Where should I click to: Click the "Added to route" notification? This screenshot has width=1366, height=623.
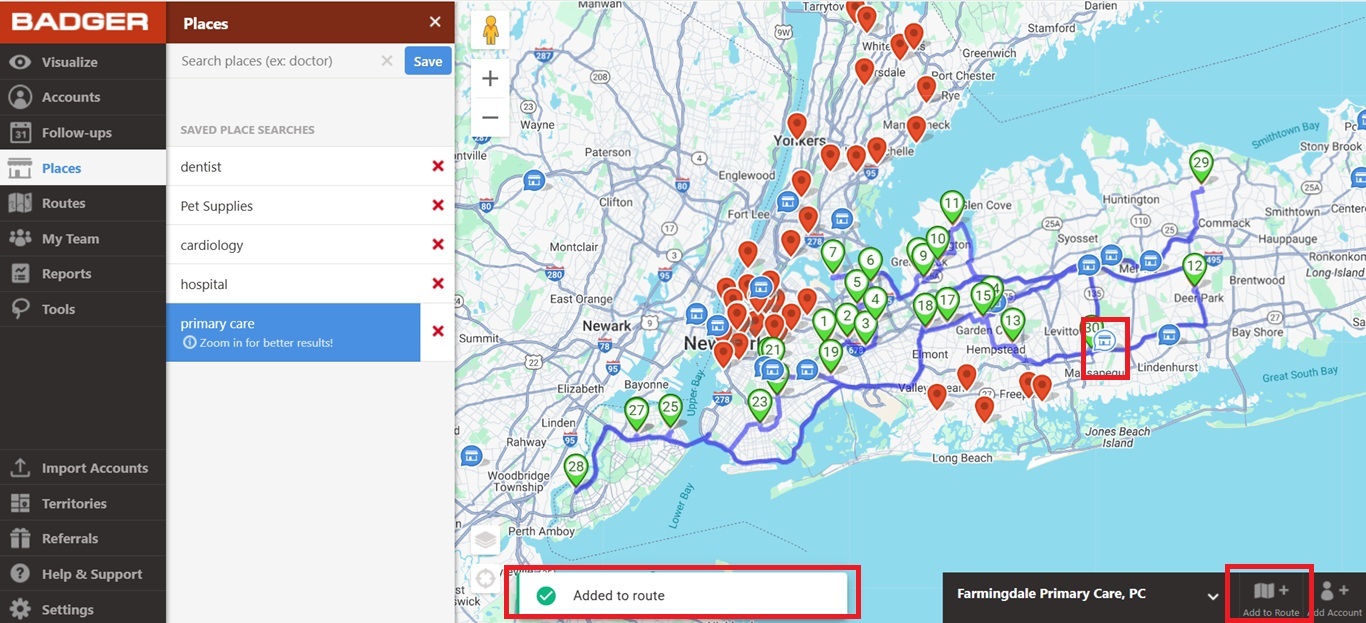coord(681,596)
